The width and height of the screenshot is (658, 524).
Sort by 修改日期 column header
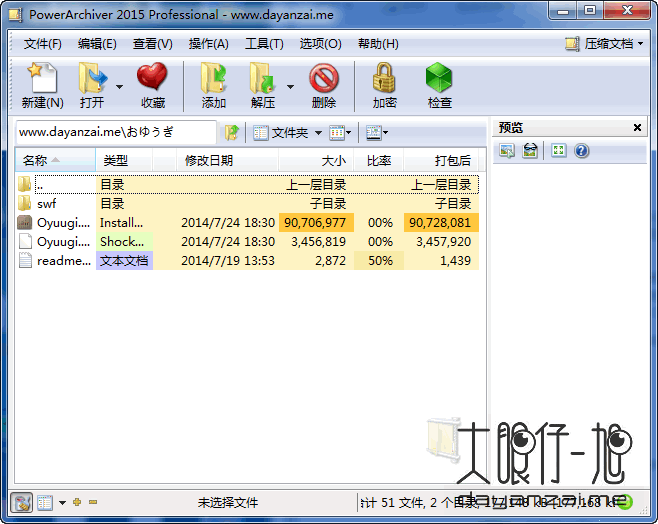pos(227,160)
